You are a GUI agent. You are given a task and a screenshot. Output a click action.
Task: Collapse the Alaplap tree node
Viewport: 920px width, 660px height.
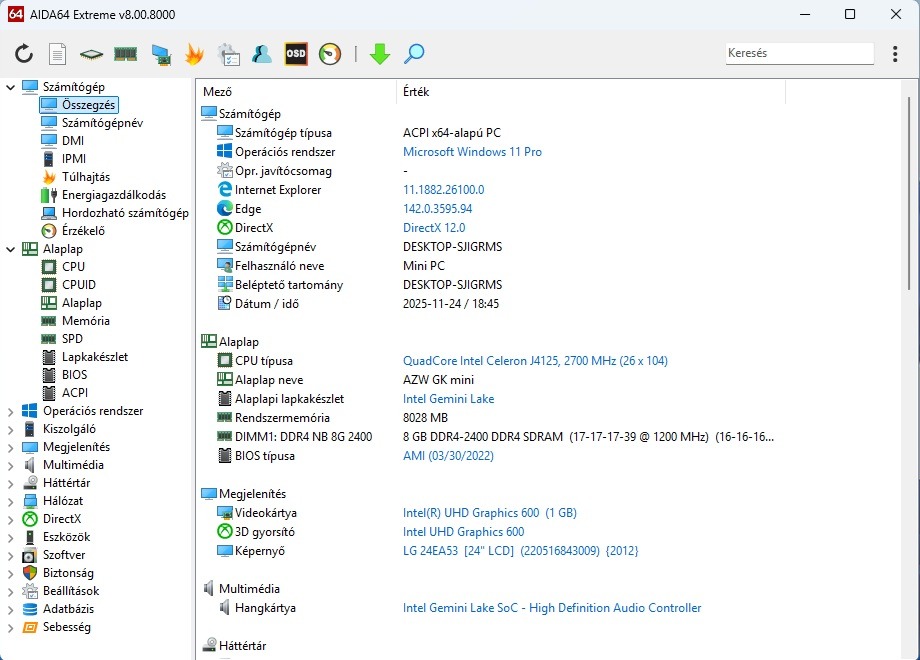tap(11, 249)
